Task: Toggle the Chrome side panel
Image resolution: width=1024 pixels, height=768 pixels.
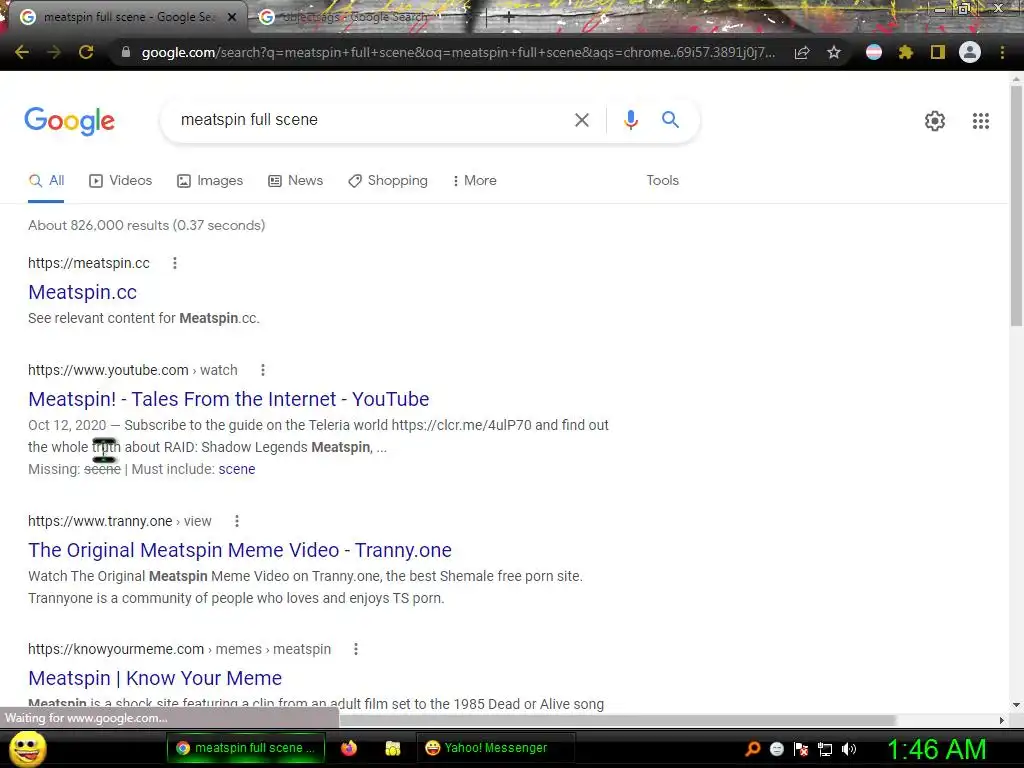Action: coord(938,52)
